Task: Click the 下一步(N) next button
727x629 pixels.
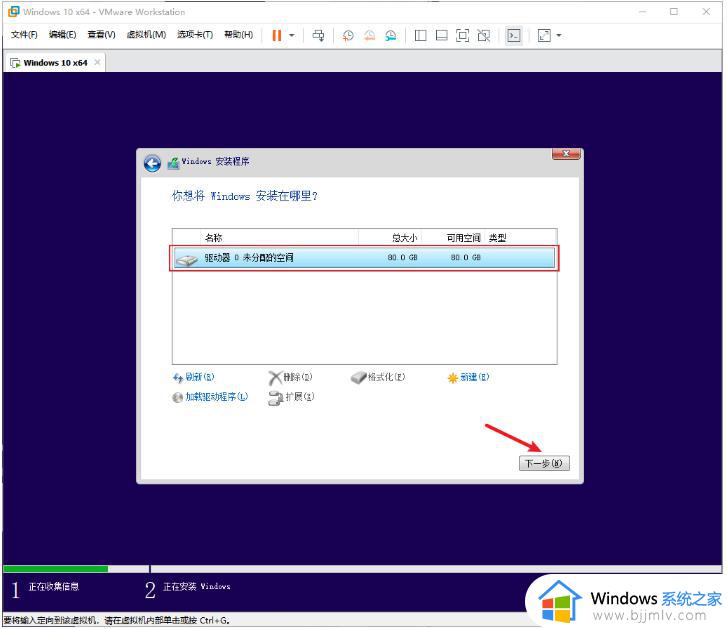Action: 544,463
